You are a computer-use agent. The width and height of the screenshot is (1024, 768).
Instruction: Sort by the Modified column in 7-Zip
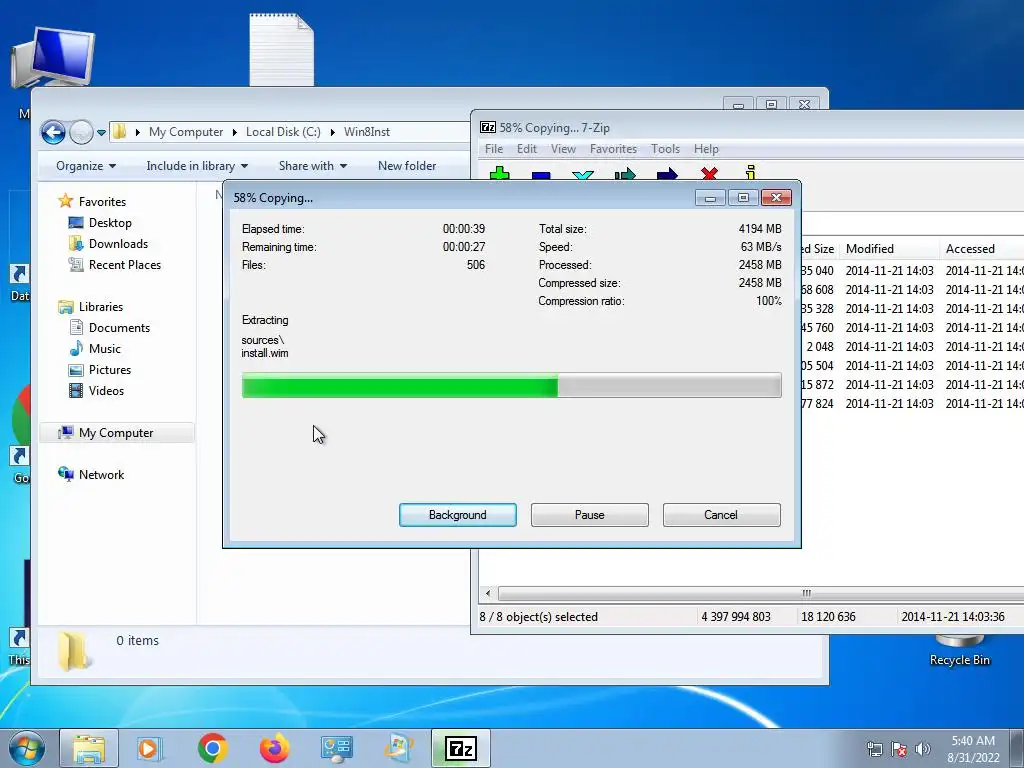pos(888,249)
